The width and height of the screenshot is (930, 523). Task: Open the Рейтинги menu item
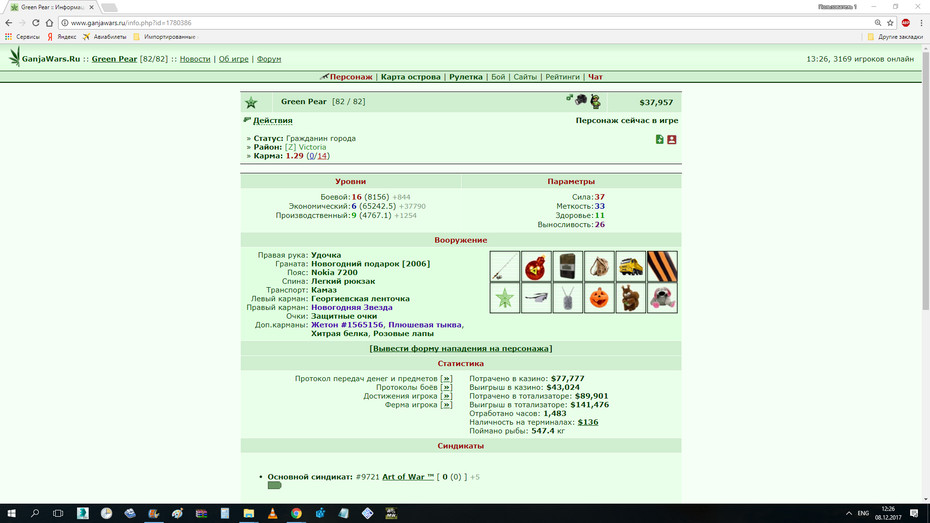[x=562, y=77]
